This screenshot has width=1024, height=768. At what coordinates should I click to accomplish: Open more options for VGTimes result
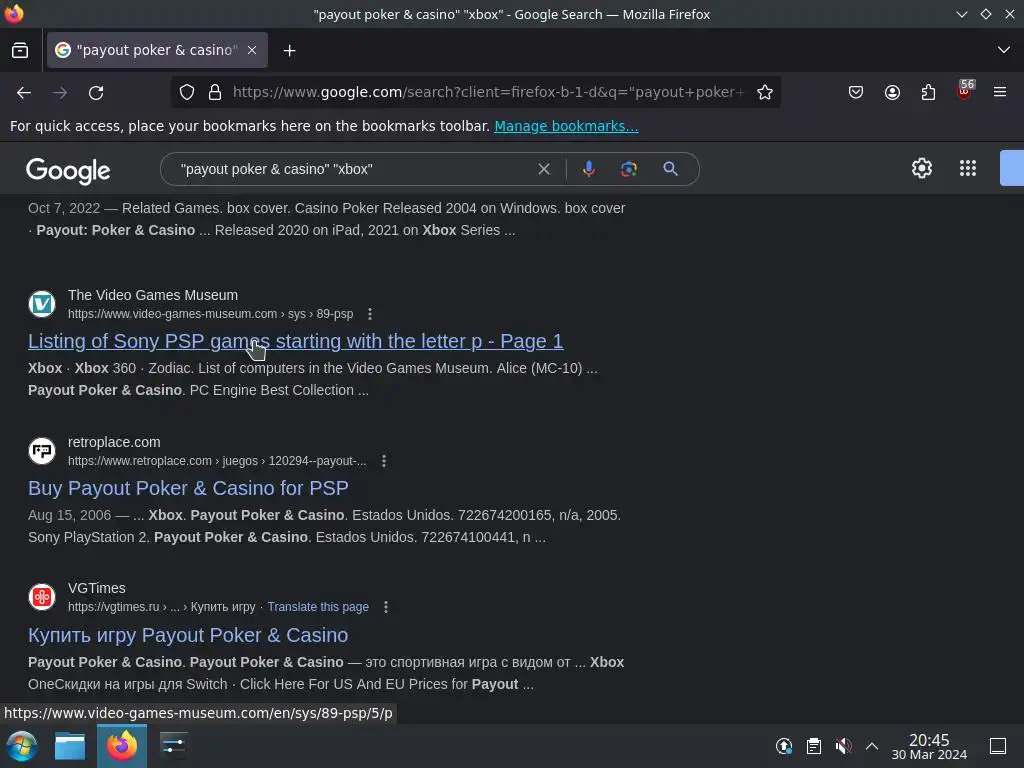pos(386,607)
